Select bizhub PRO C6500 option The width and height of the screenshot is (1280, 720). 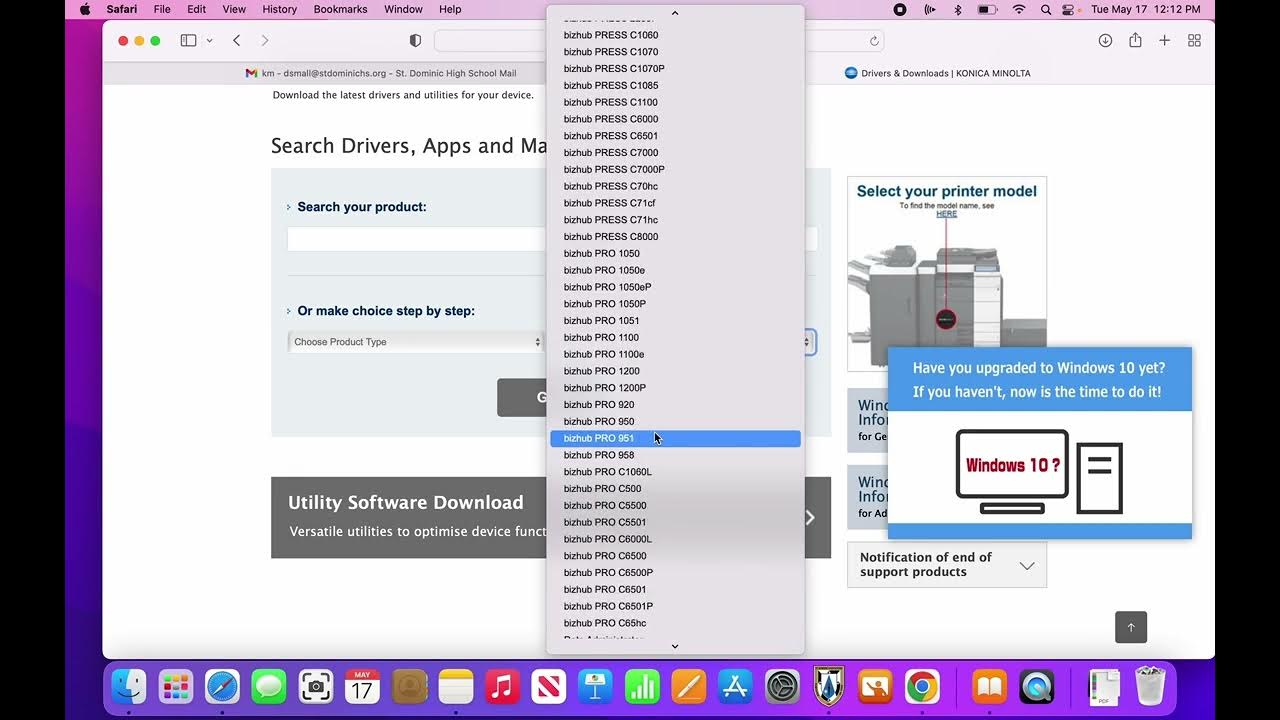click(x=675, y=556)
